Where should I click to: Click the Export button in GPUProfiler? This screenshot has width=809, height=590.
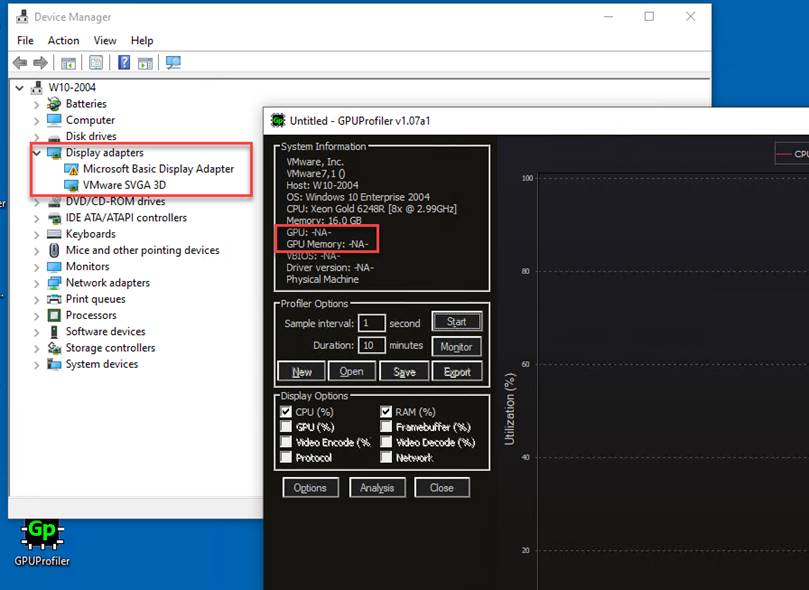coord(457,371)
